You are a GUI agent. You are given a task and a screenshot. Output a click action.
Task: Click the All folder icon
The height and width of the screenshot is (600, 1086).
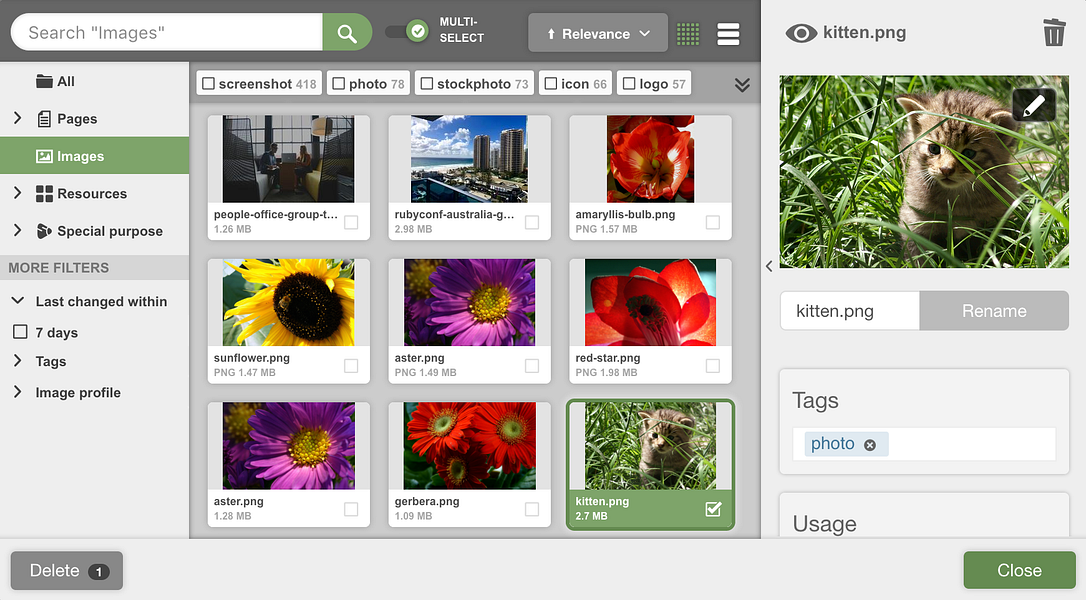pyautogui.click(x=44, y=81)
